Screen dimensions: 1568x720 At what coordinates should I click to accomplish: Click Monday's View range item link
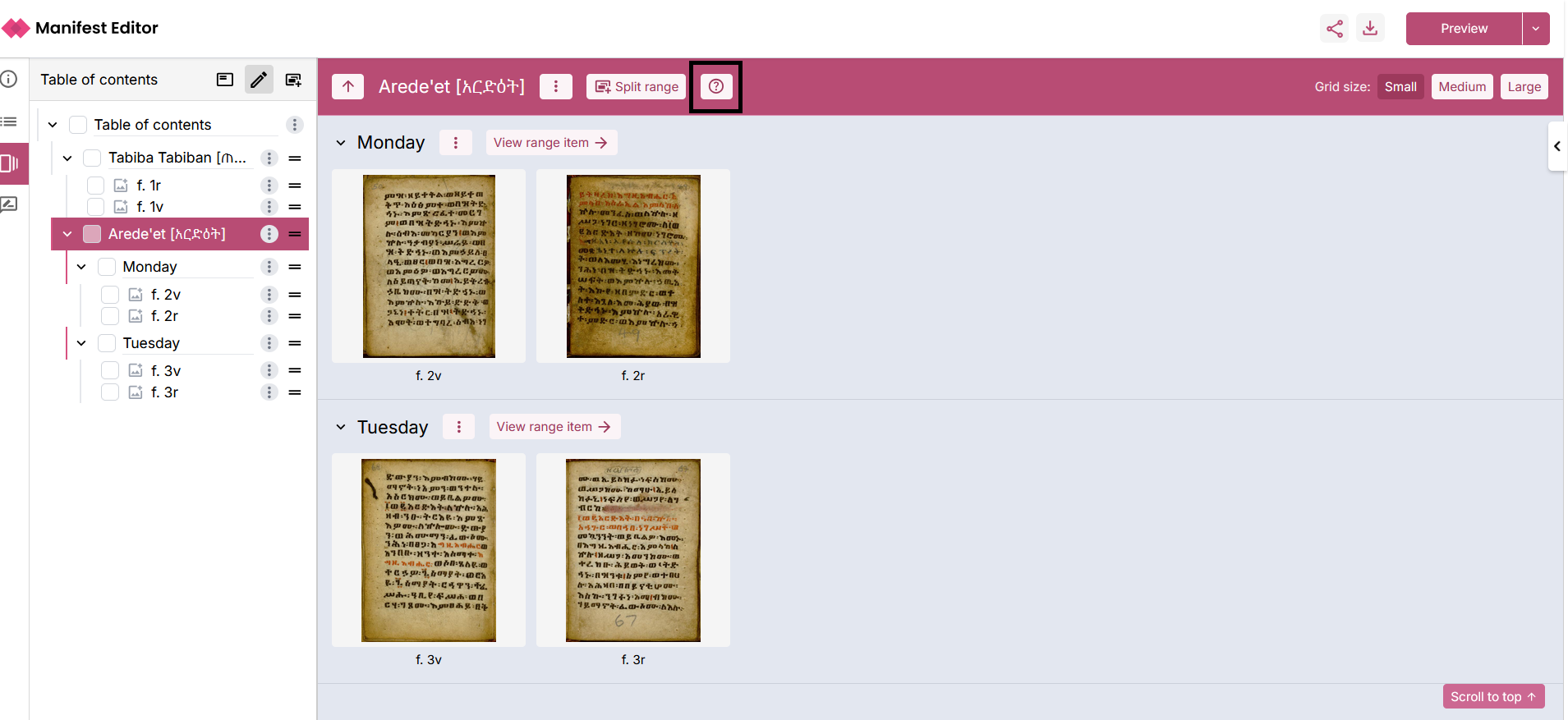pyautogui.click(x=550, y=143)
